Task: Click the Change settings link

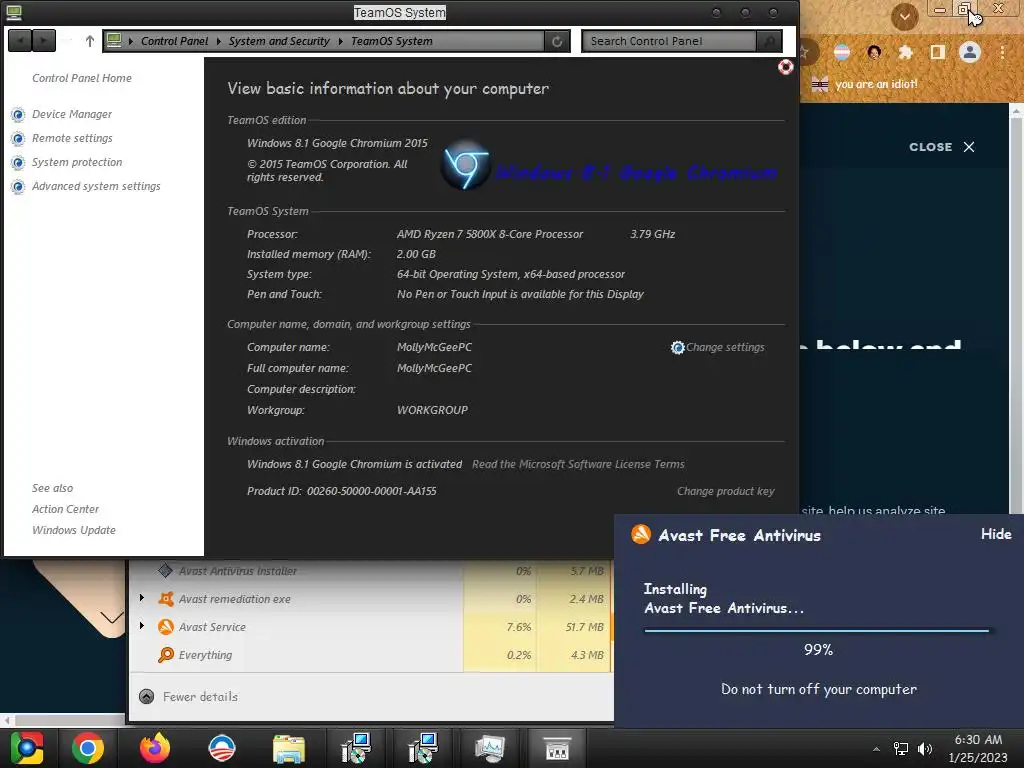Action: 725,347
